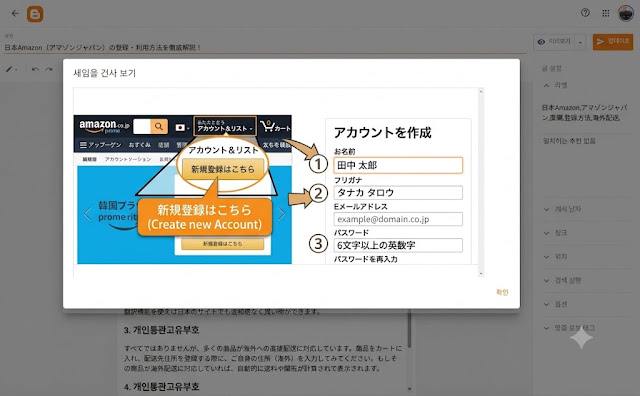The image size is (640, 396).
Task: Click the 미리보기 preview button with eye icon
Action: [x=554, y=42]
